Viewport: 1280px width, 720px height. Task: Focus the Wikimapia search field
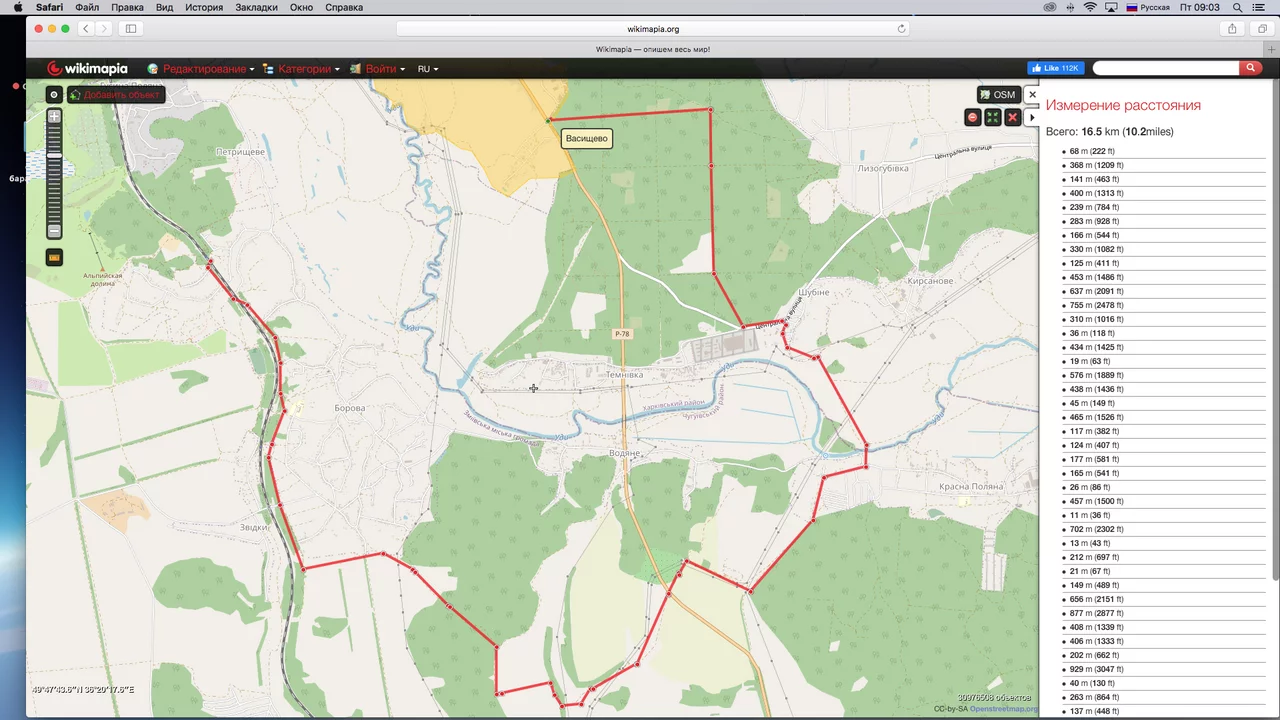click(1166, 68)
